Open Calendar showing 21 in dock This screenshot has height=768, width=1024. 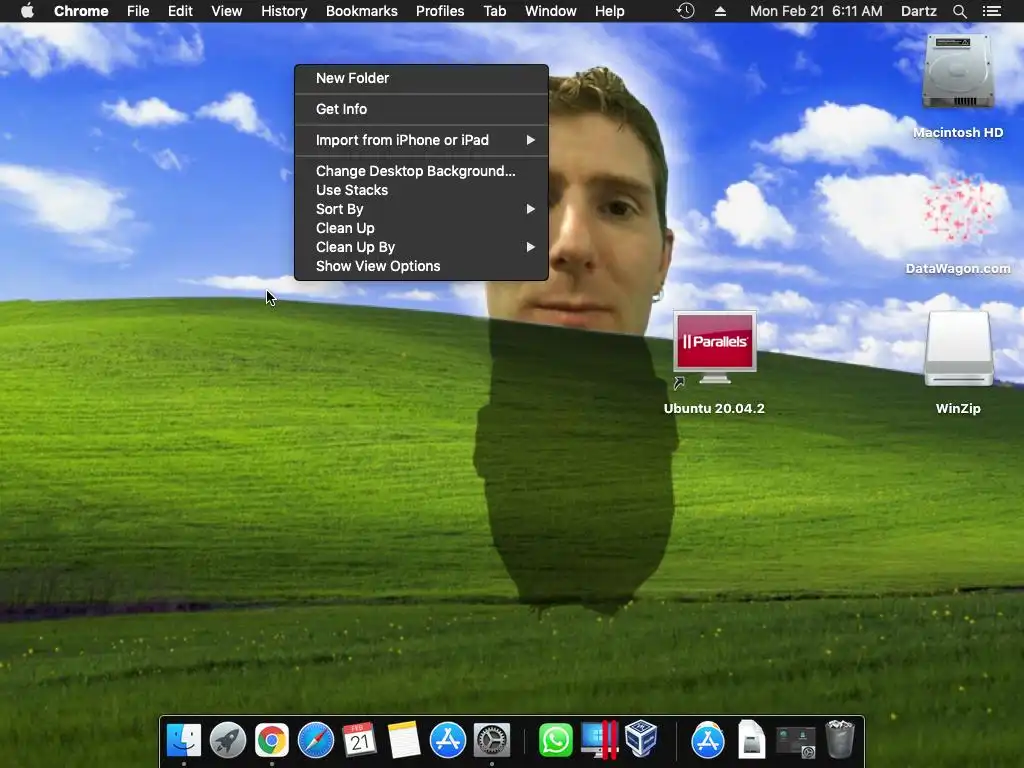pos(359,740)
